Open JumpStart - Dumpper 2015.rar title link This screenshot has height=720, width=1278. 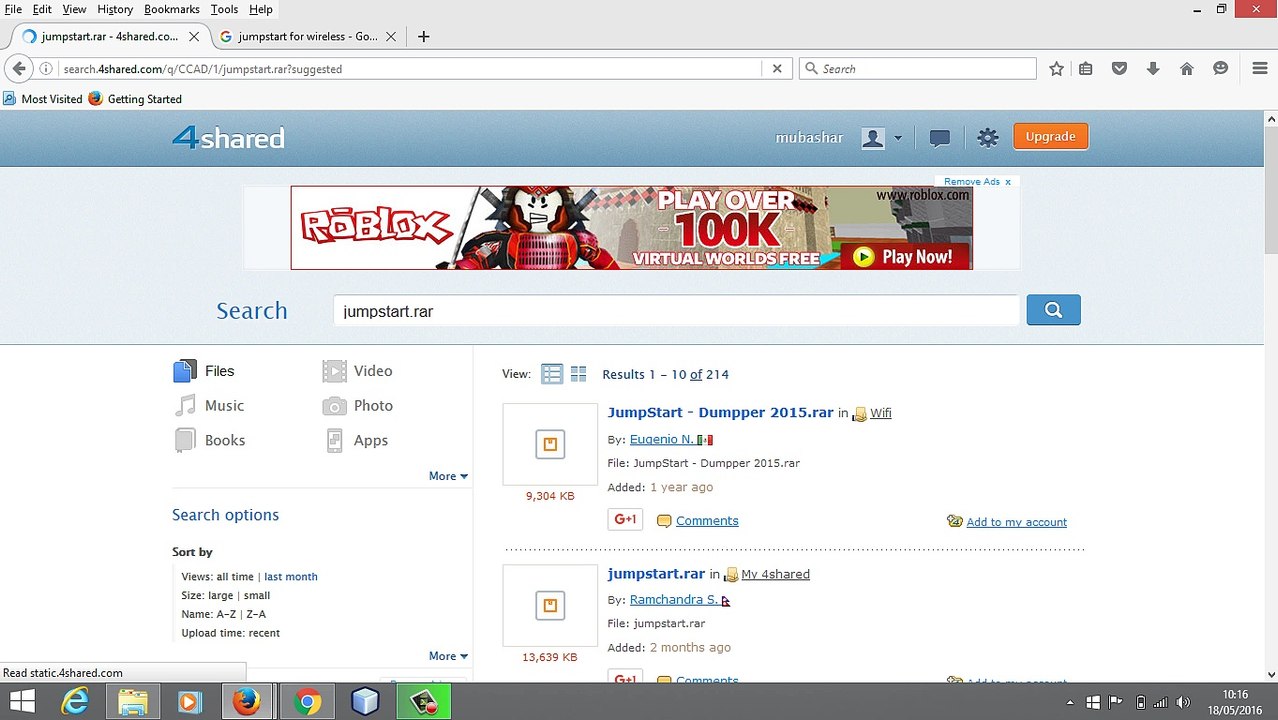click(x=720, y=412)
